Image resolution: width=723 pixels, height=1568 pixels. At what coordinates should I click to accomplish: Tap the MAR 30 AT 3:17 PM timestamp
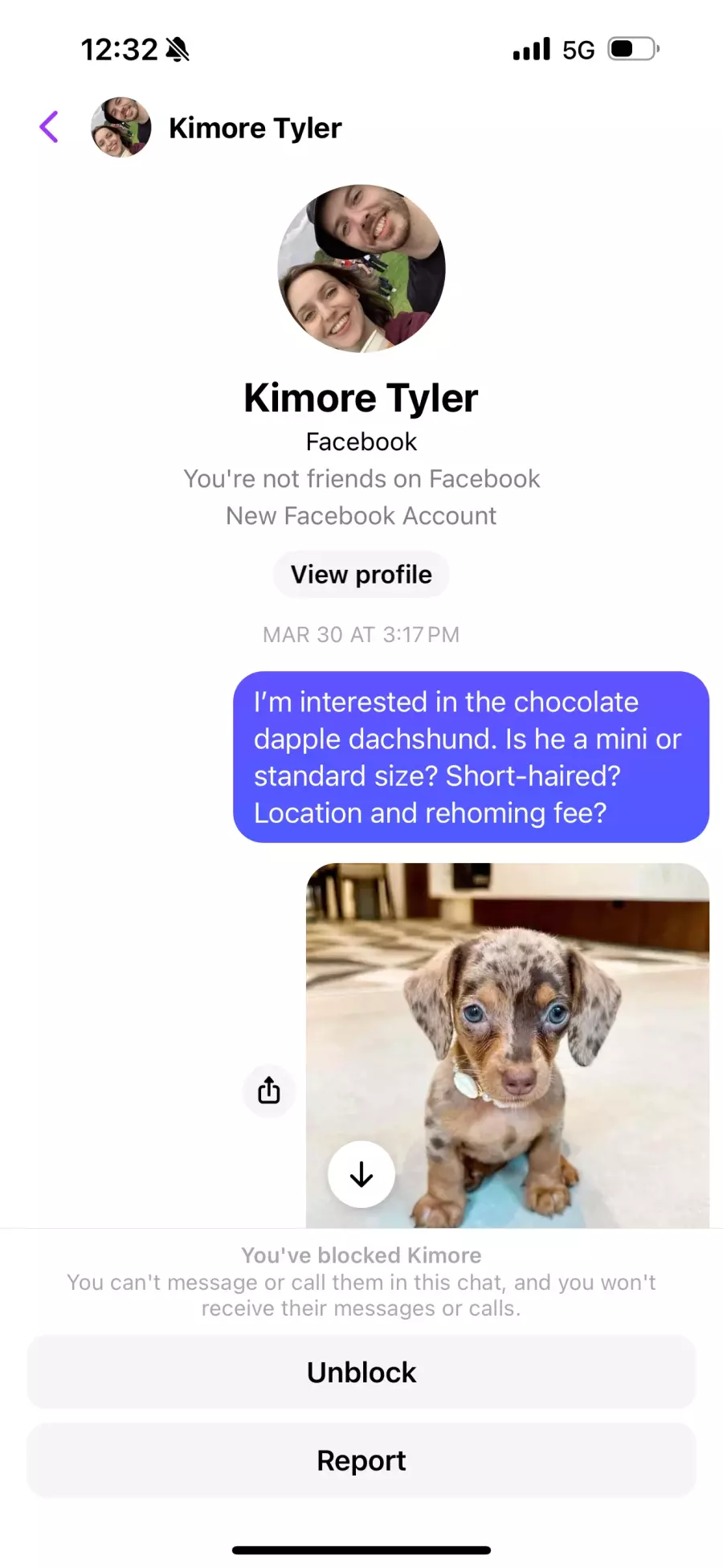[x=361, y=635]
